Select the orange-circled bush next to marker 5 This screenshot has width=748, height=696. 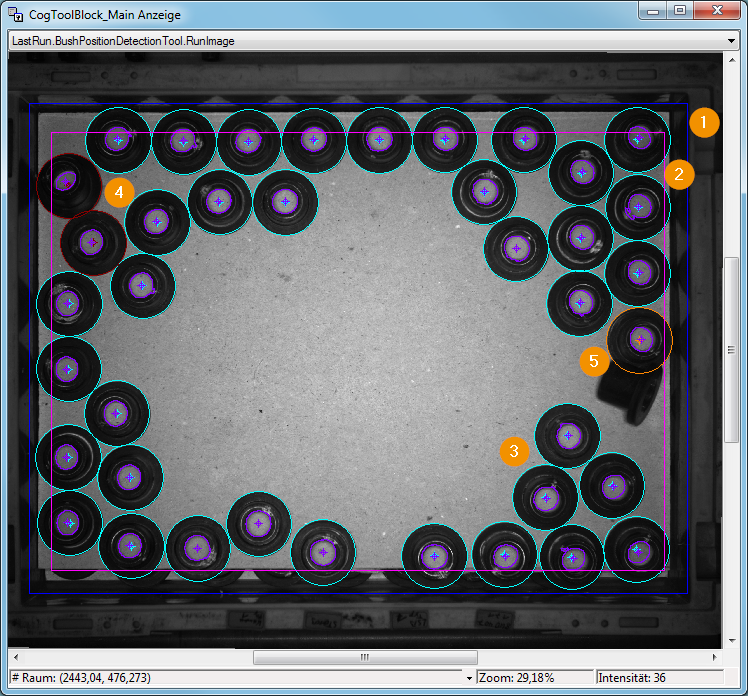[x=639, y=340]
